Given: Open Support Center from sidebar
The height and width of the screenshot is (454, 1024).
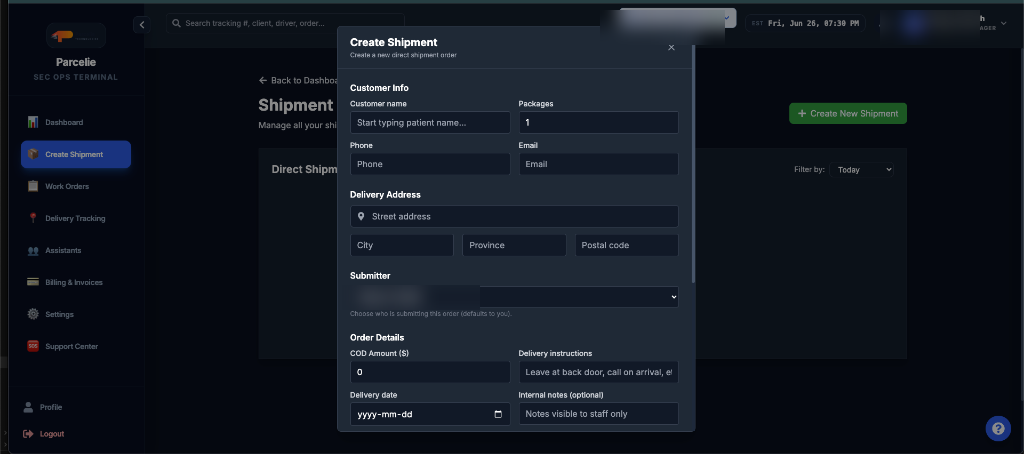Looking at the screenshot, I should click(76, 346).
